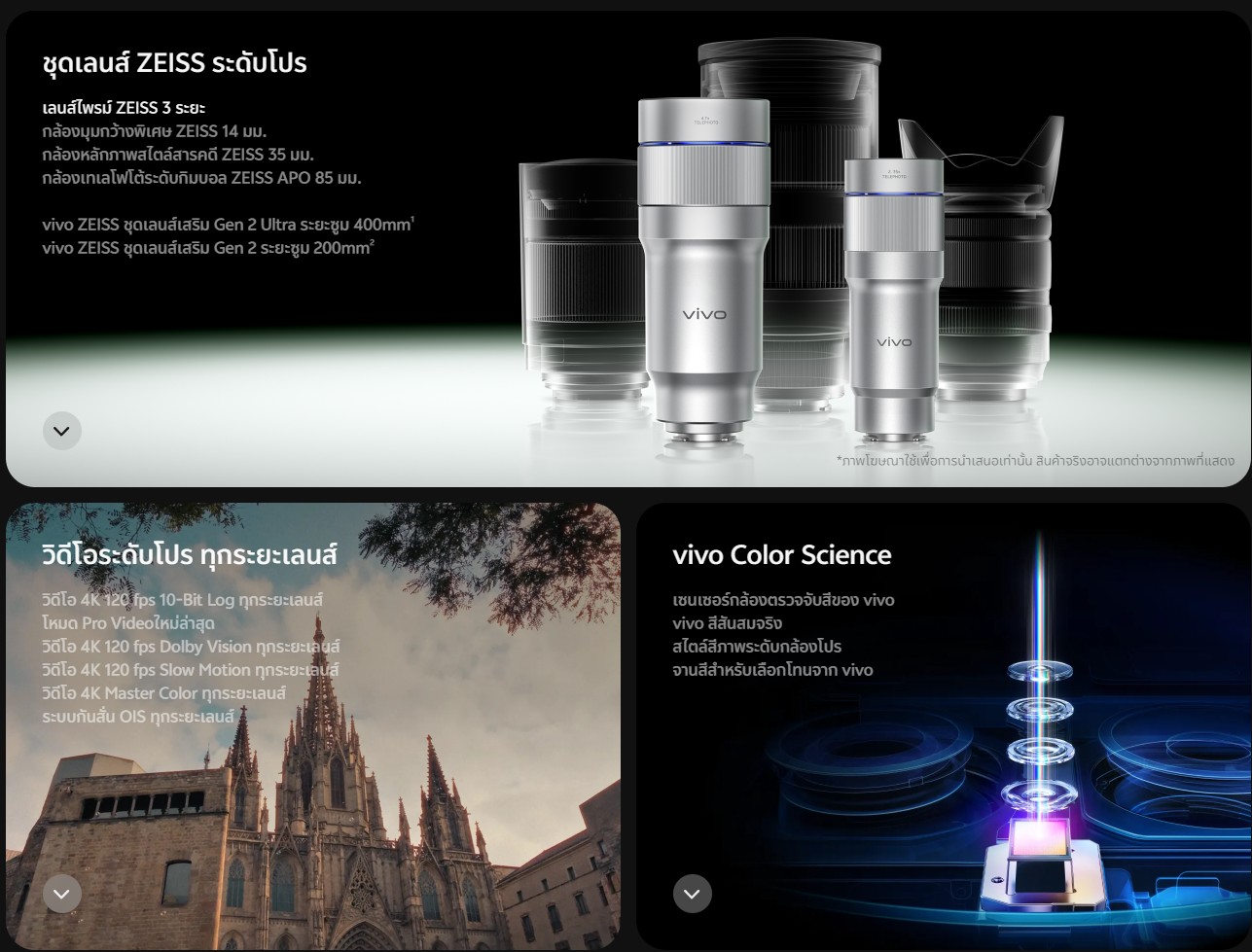The height and width of the screenshot is (952, 1252).
Task: Click the large silver vivo telephoto lens image
Action: point(704,271)
